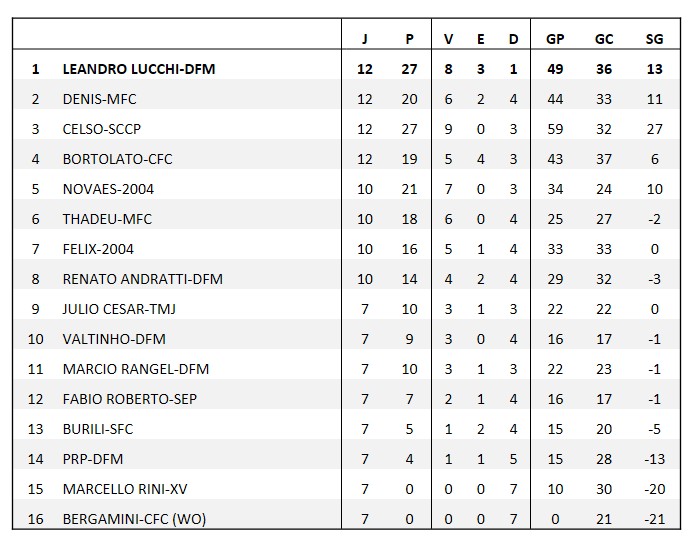Select CELSO-SCCP row name
Image resolution: width=699 pixels, height=540 pixels.
click(x=102, y=129)
